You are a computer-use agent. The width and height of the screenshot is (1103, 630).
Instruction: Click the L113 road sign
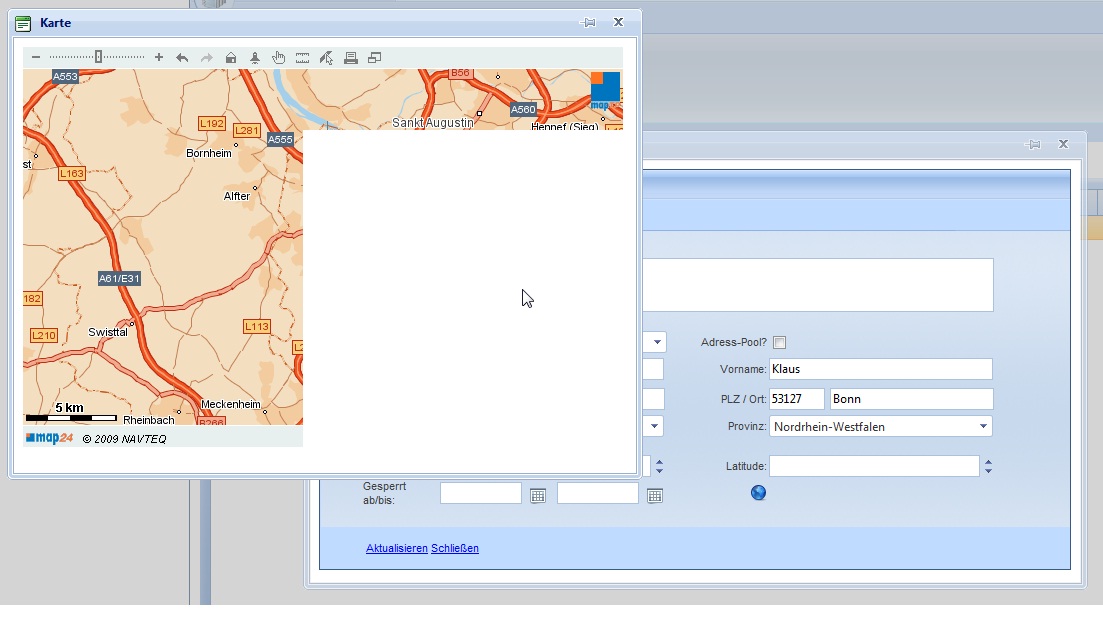tap(257, 326)
